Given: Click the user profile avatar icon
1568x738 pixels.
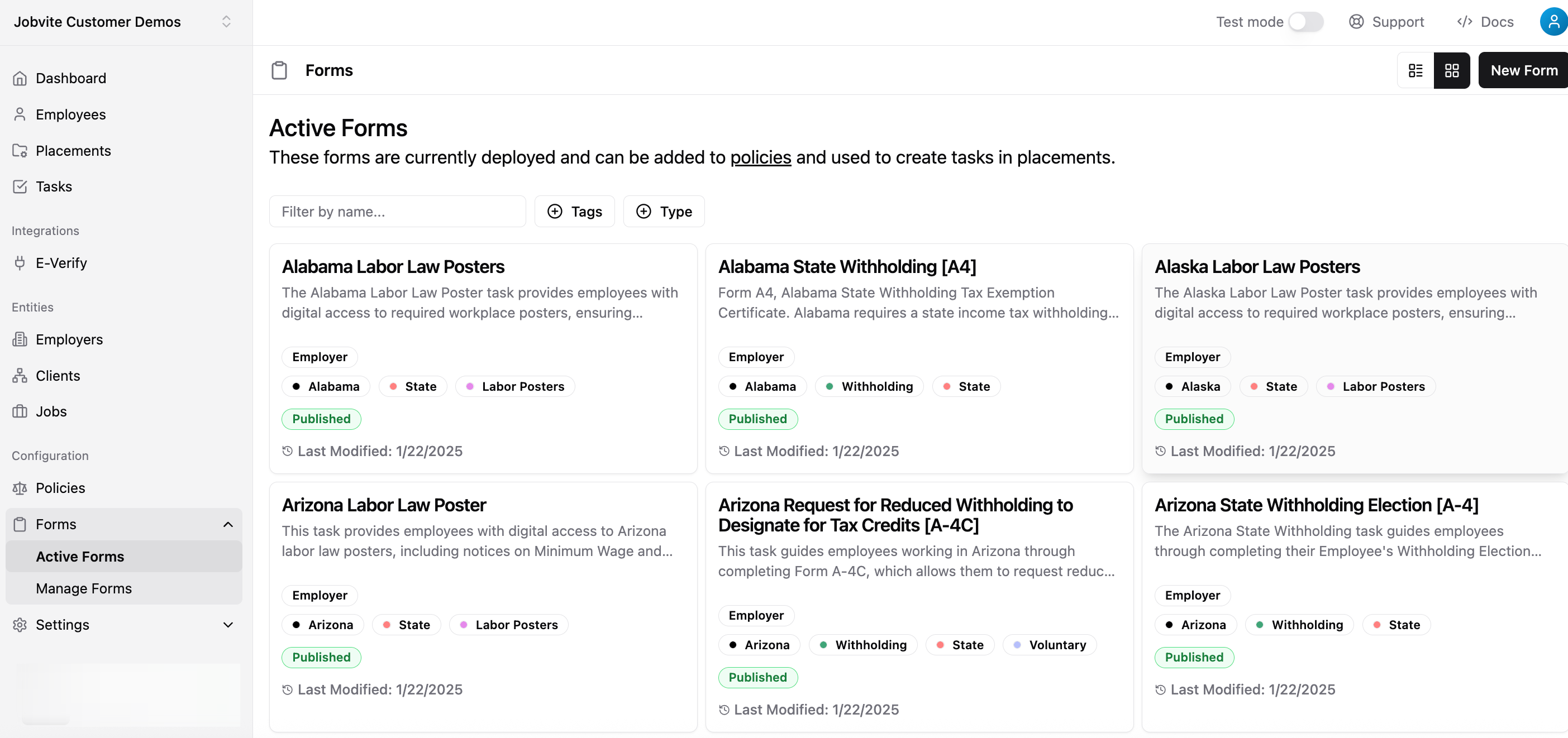Looking at the screenshot, I should [x=1553, y=22].
